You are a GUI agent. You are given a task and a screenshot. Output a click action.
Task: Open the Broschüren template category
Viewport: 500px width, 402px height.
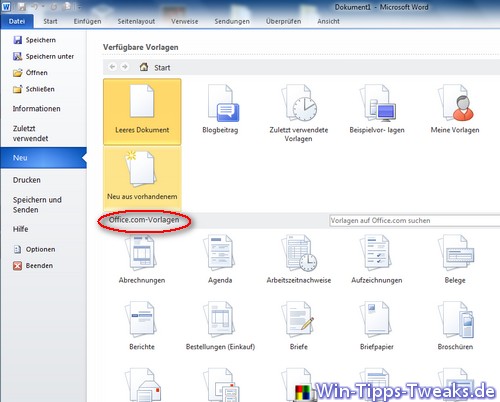(455, 326)
